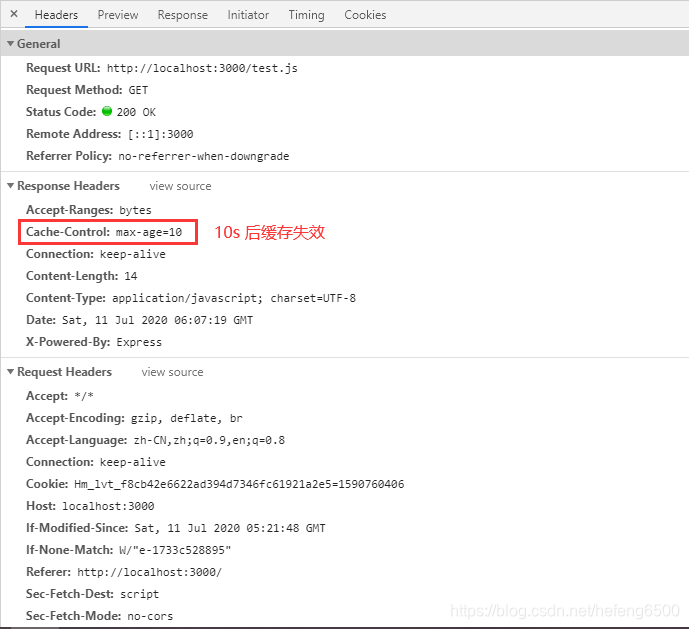Image resolution: width=689 pixels, height=629 pixels.
Task: Close the request details panel
Action: pyautogui.click(x=14, y=14)
